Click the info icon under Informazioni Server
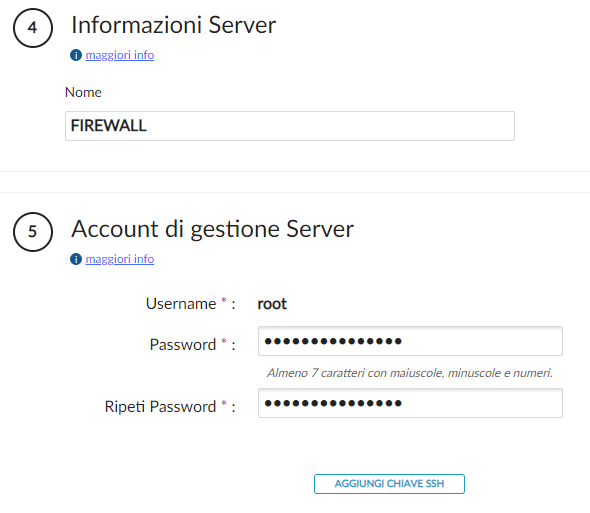This screenshot has width=590, height=513. pyautogui.click(x=76, y=55)
